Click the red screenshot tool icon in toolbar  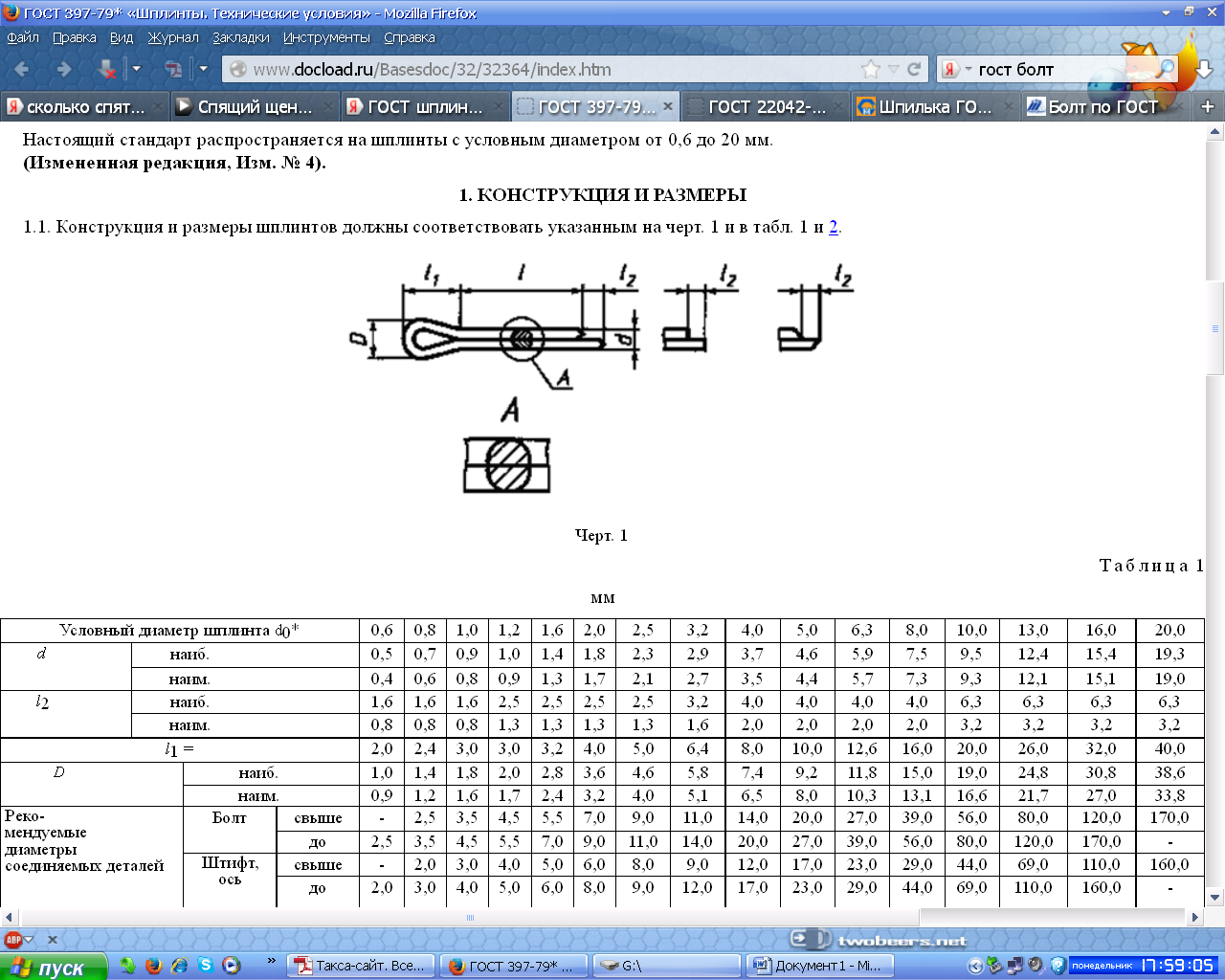coord(173,69)
